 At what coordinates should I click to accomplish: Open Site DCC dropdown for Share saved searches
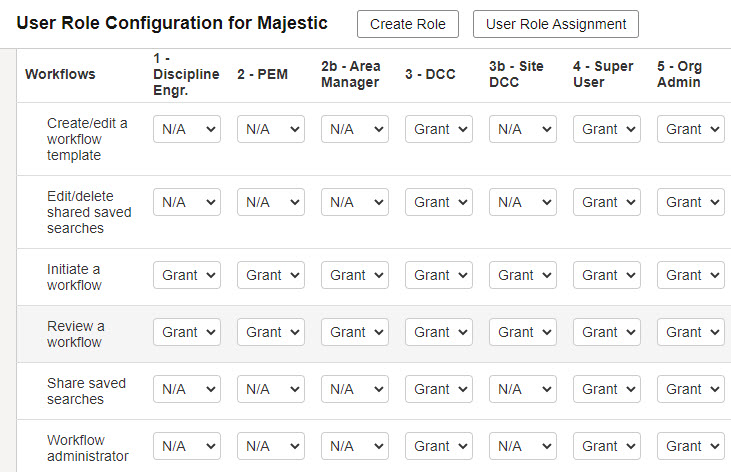tap(523, 389)
